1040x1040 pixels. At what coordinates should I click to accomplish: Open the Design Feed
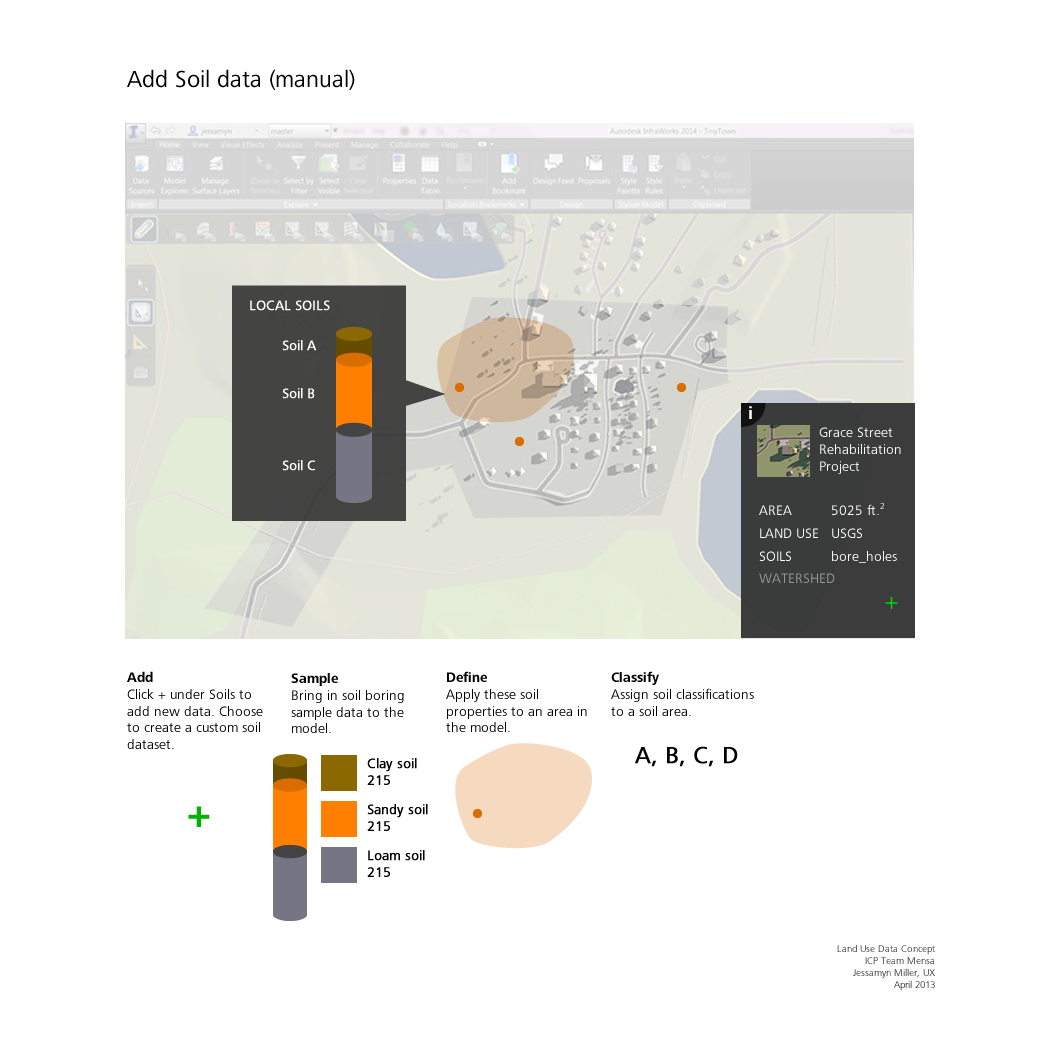[x=552, y=170]
